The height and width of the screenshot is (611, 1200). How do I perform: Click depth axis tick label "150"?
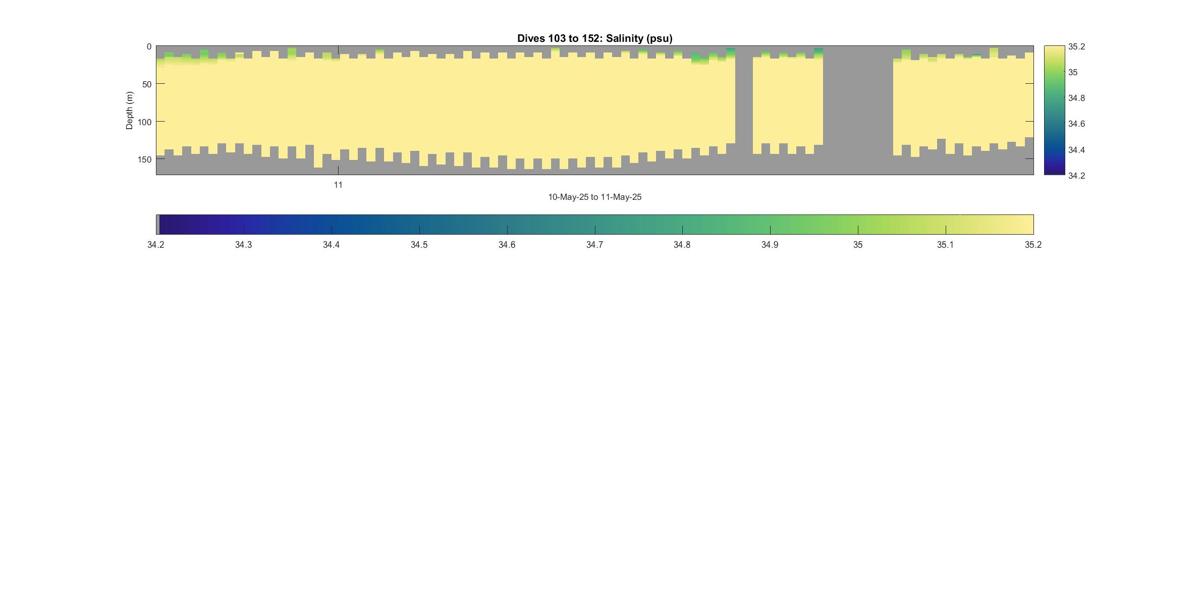click(145, 159)
